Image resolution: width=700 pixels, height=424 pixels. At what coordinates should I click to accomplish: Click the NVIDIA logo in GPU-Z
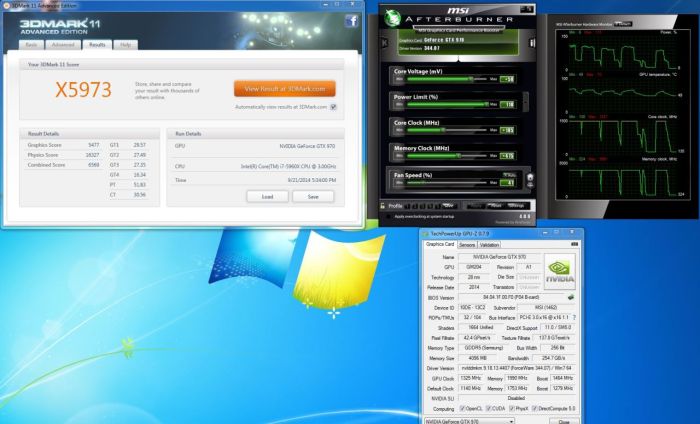click(x=560, y=272)
